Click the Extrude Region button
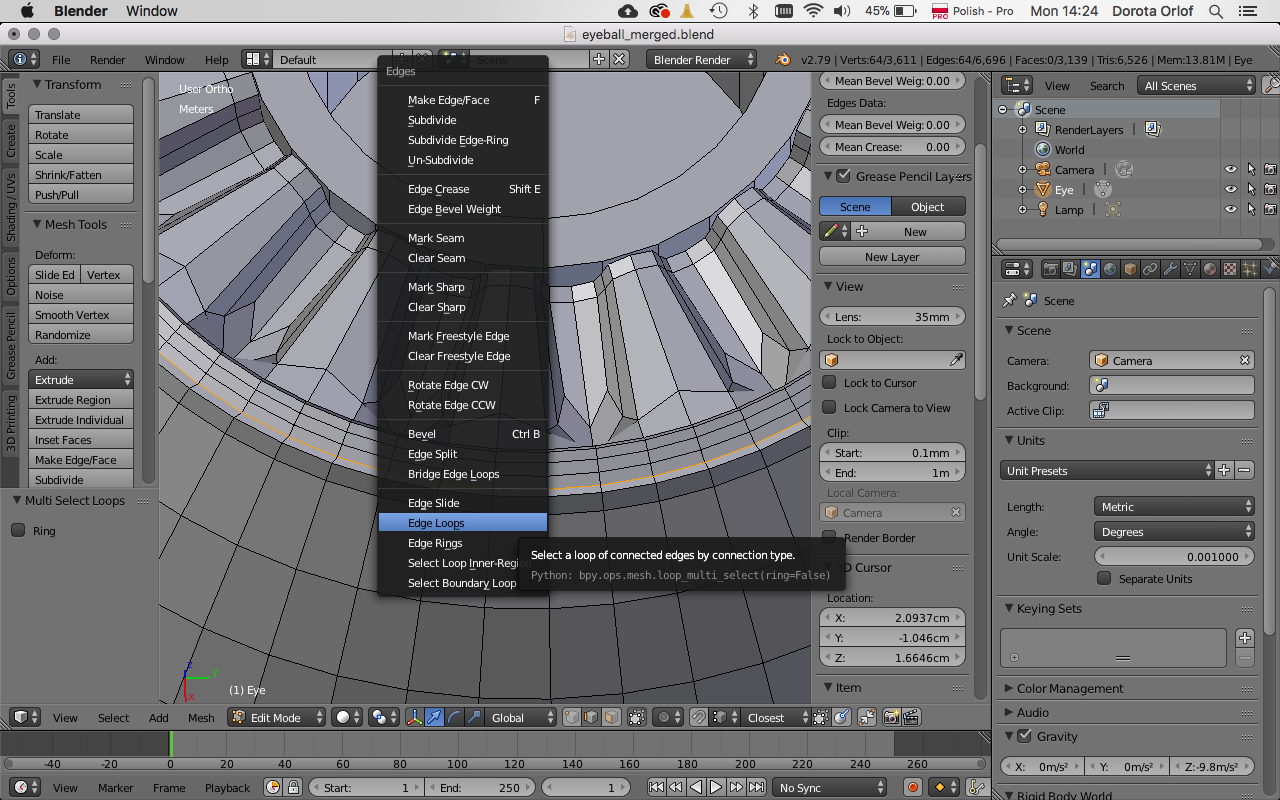 click(81, 400)
